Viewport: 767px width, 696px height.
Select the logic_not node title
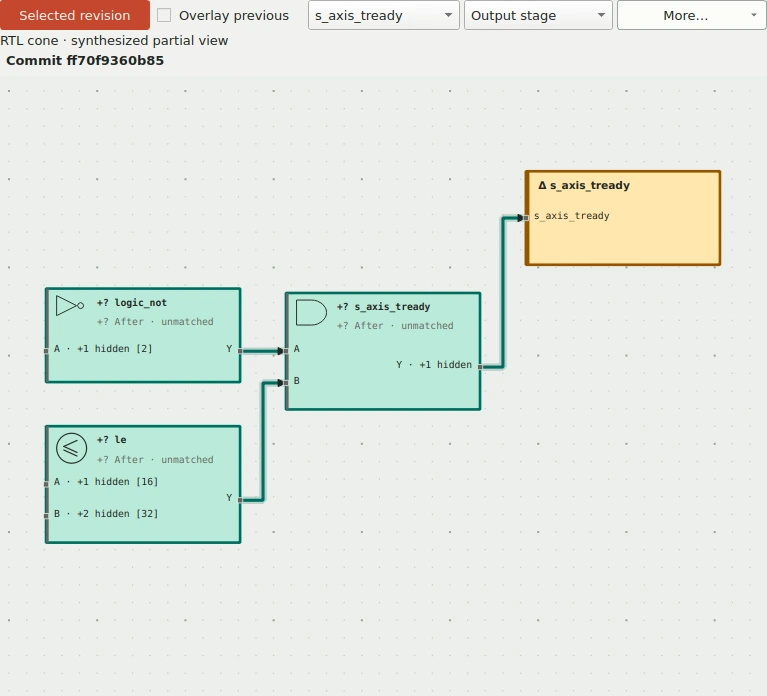[132, 303]
